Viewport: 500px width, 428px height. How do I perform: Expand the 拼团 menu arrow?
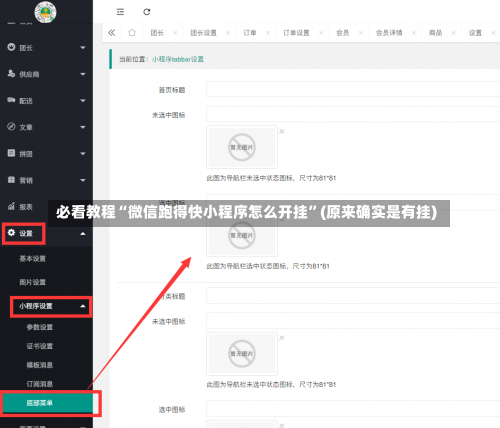coord(83,154)
